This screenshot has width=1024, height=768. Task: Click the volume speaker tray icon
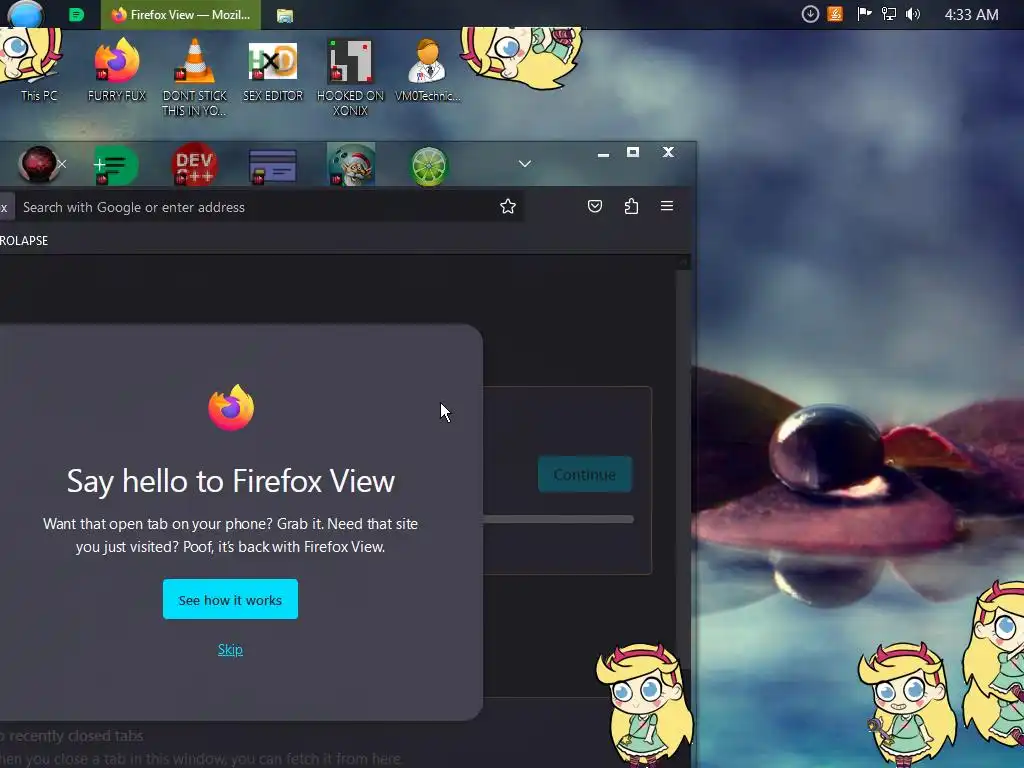pos(913,14)
